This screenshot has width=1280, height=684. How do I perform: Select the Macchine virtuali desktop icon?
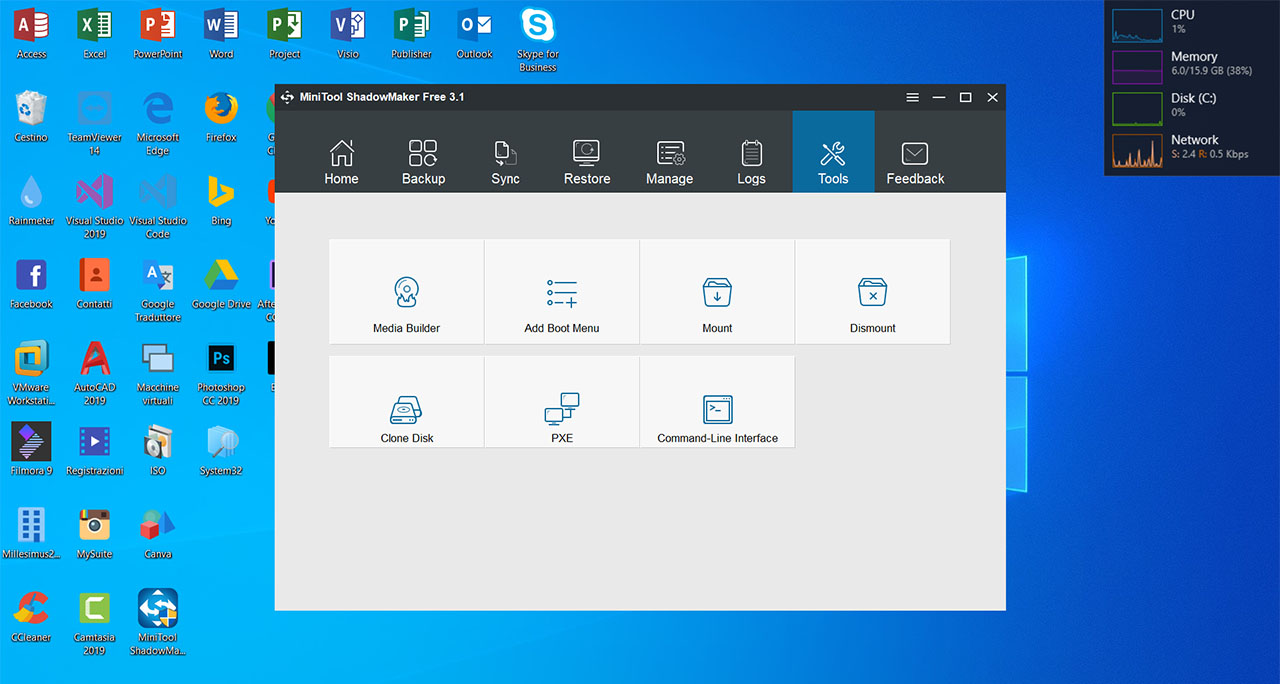(x=158, y=373)
